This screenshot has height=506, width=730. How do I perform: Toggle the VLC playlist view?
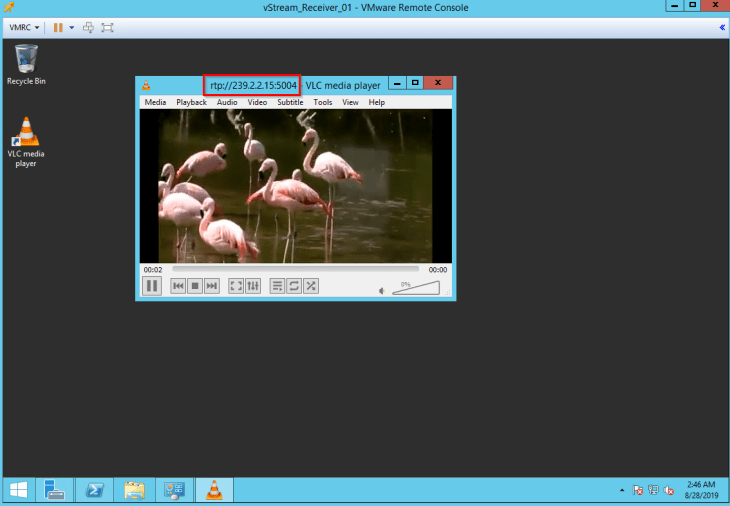[278, 286]
